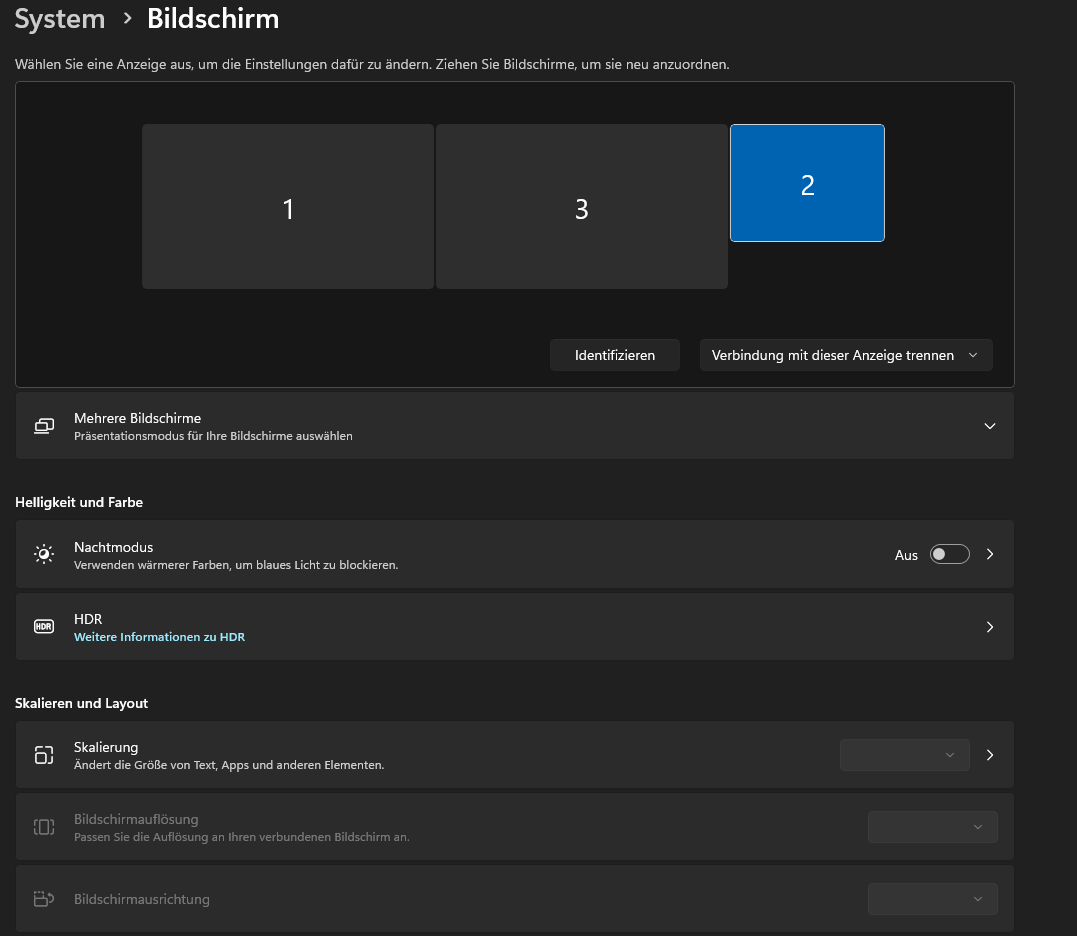Click the Bildschirmausrichtung row title
The image size is (1077, 936).
point(141,899)
